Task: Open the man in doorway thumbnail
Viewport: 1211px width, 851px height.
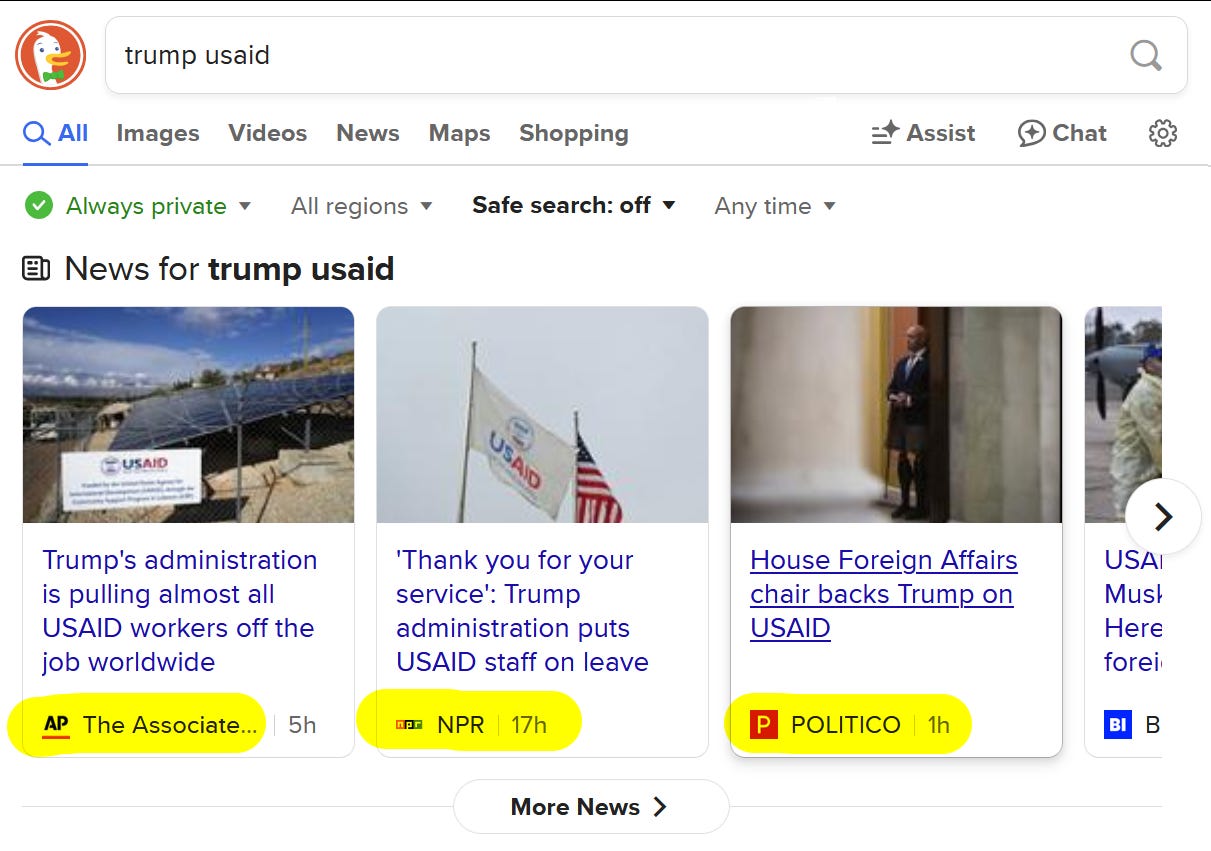Action: pos(896,415)
